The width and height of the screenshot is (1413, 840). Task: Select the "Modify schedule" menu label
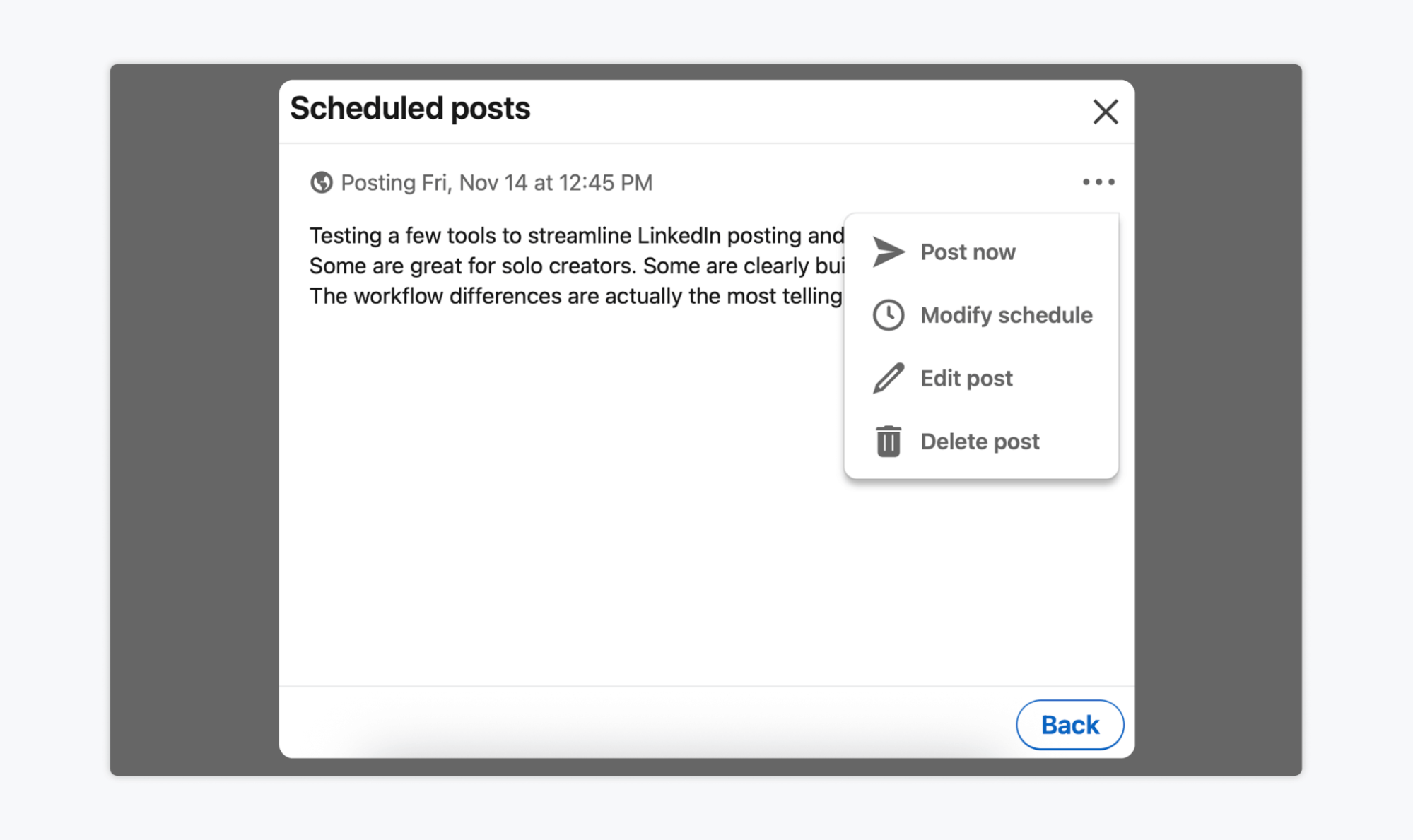click(x=1006, y=315)
